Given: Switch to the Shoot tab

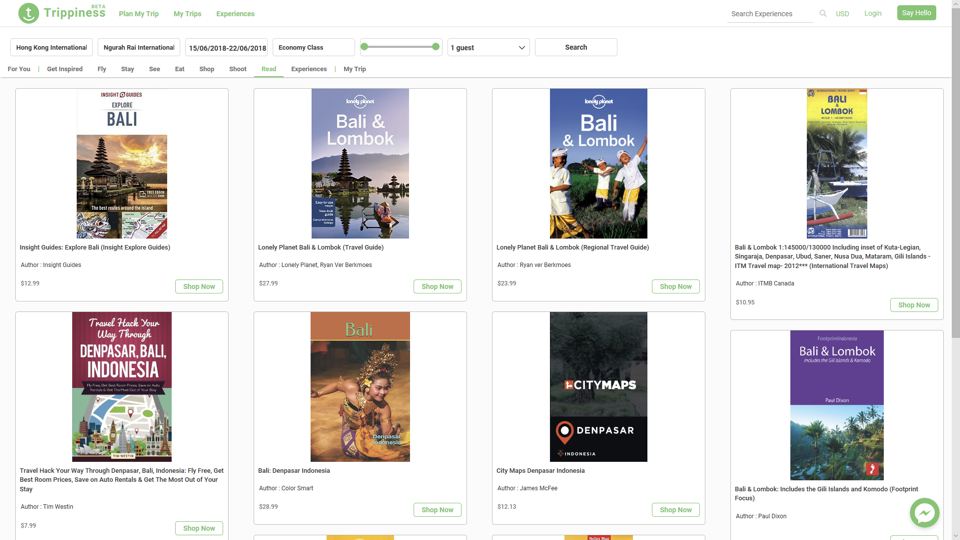Looking at the screenshot, I should coord(238,69).
